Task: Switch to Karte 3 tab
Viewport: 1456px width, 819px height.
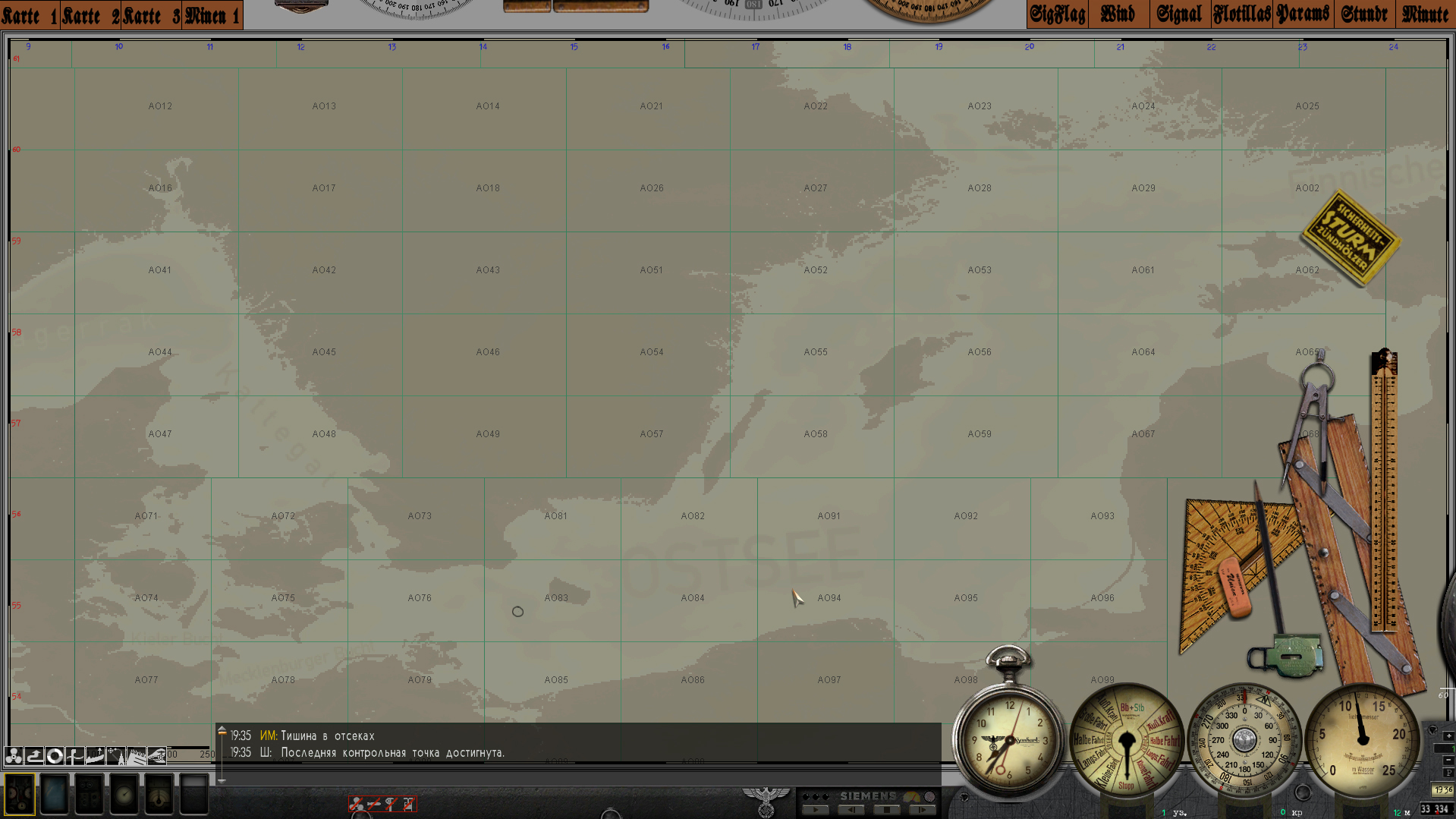Action: [152, 15]
